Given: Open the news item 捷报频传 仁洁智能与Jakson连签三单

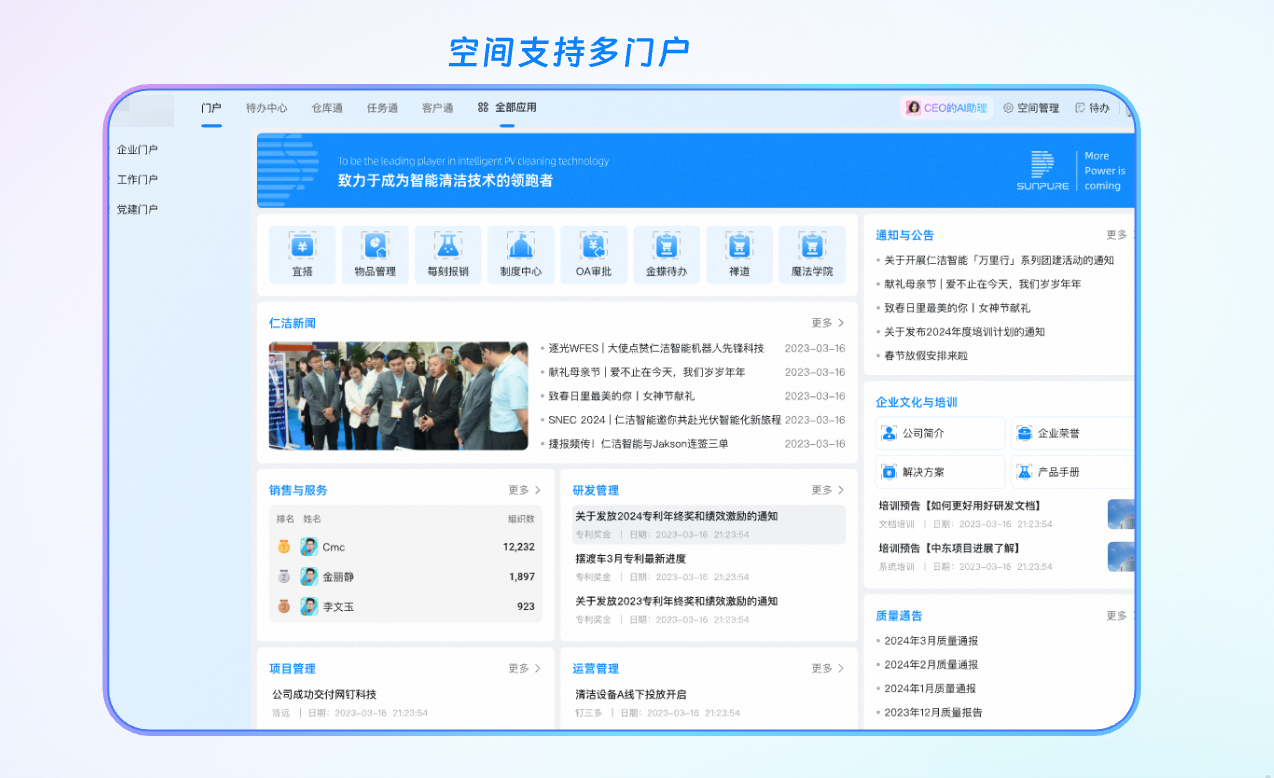Looking at the screenshot, I should [x=638, y=444].
